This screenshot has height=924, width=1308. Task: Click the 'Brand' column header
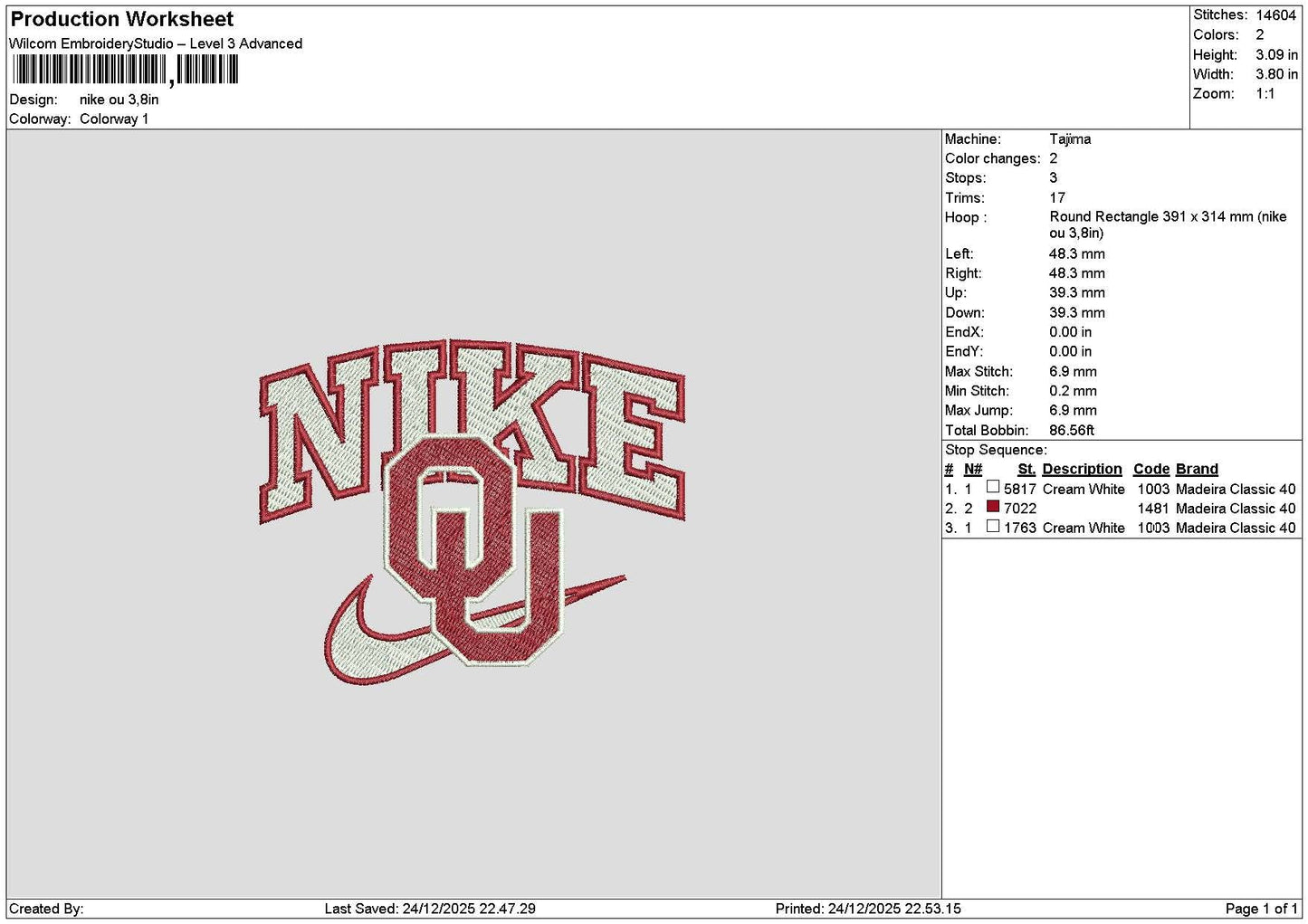click(x=1197, y=469)
